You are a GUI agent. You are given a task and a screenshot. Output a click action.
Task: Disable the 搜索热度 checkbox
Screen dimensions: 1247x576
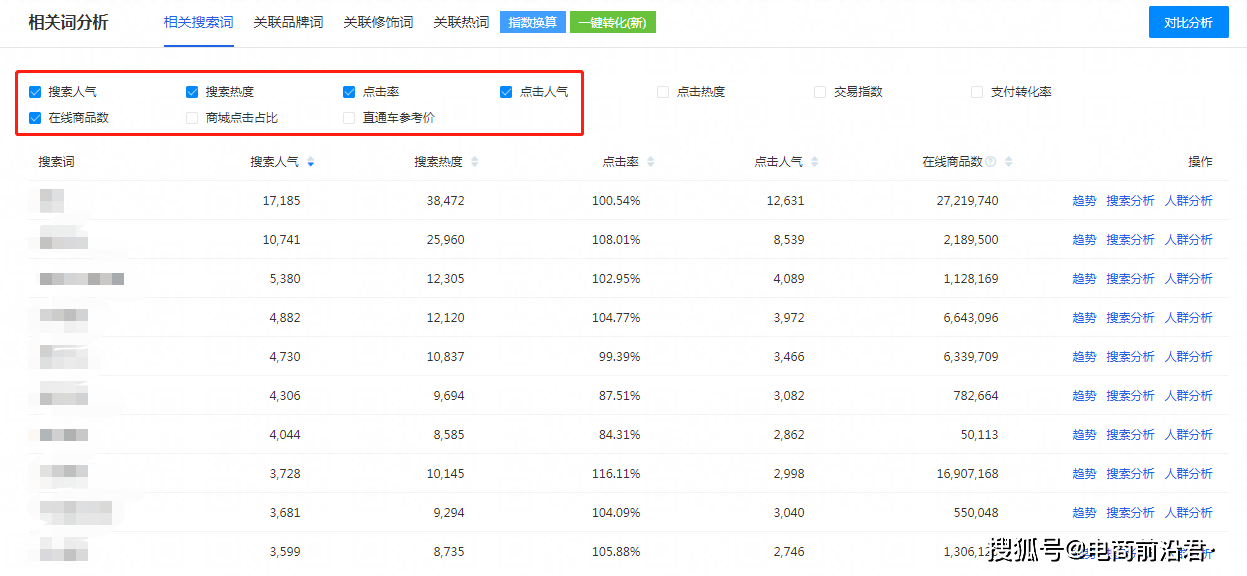pos(191,91)
